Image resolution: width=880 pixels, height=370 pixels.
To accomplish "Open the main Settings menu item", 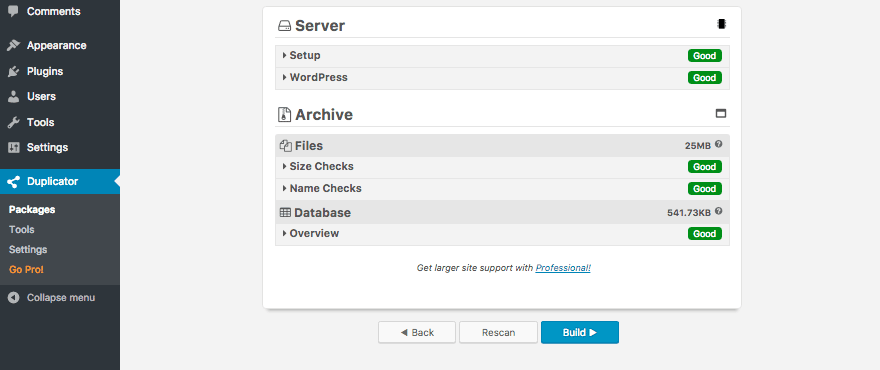I will [x=59, y=148].
